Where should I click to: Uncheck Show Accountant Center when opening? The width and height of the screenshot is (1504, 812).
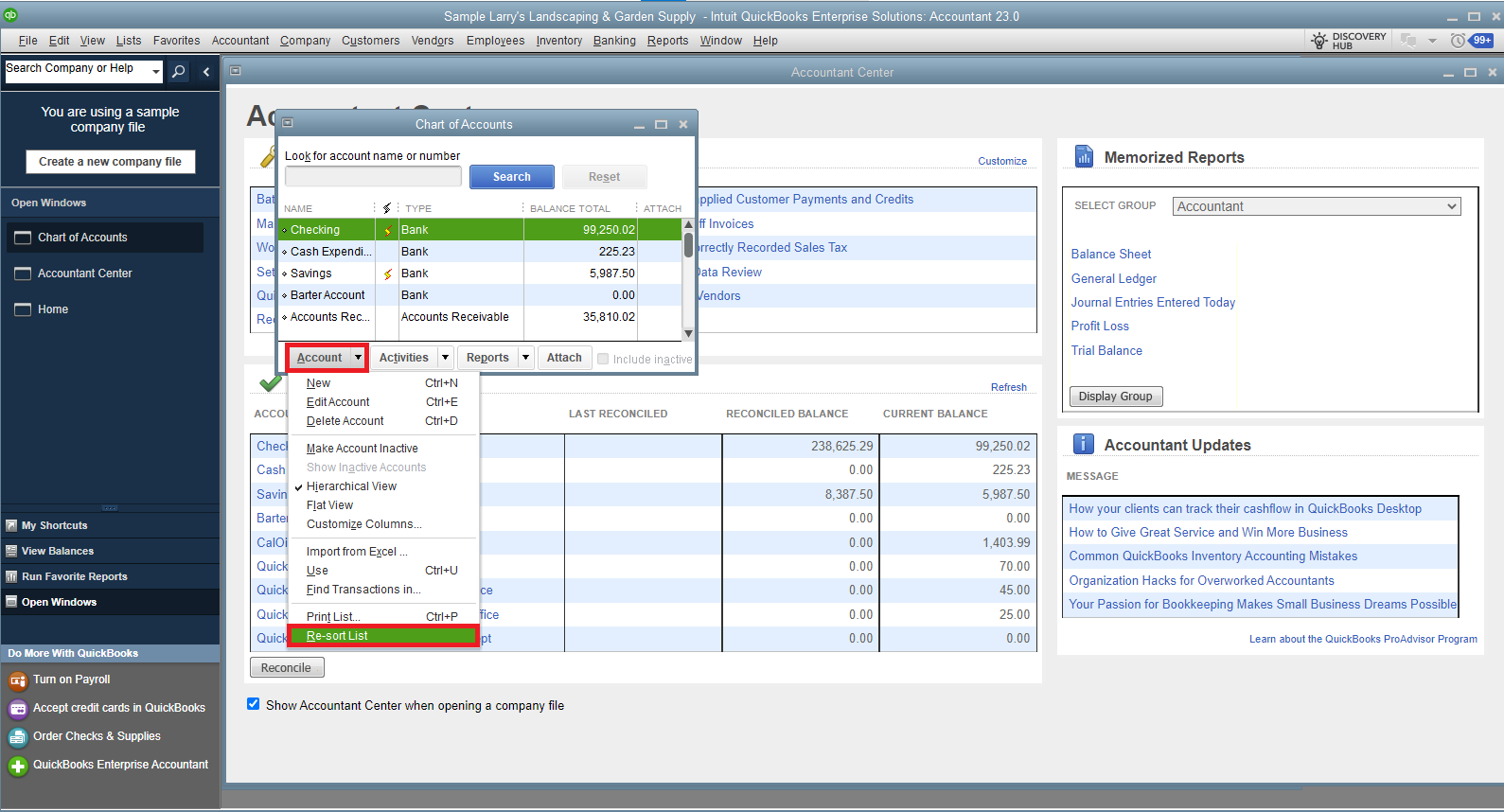[x=253, y=704]
